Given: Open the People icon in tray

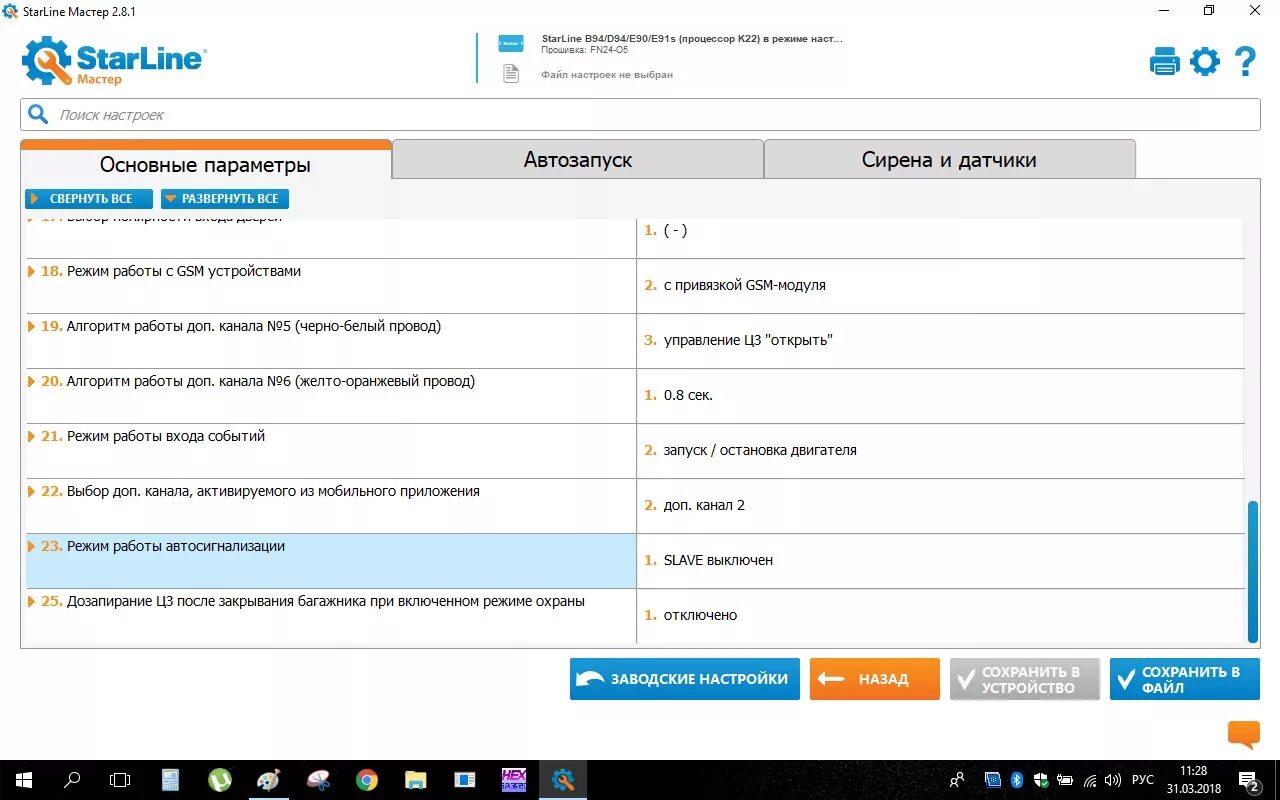Looking at the screenshot, I should pyautogui.click(x=957, y=780).
